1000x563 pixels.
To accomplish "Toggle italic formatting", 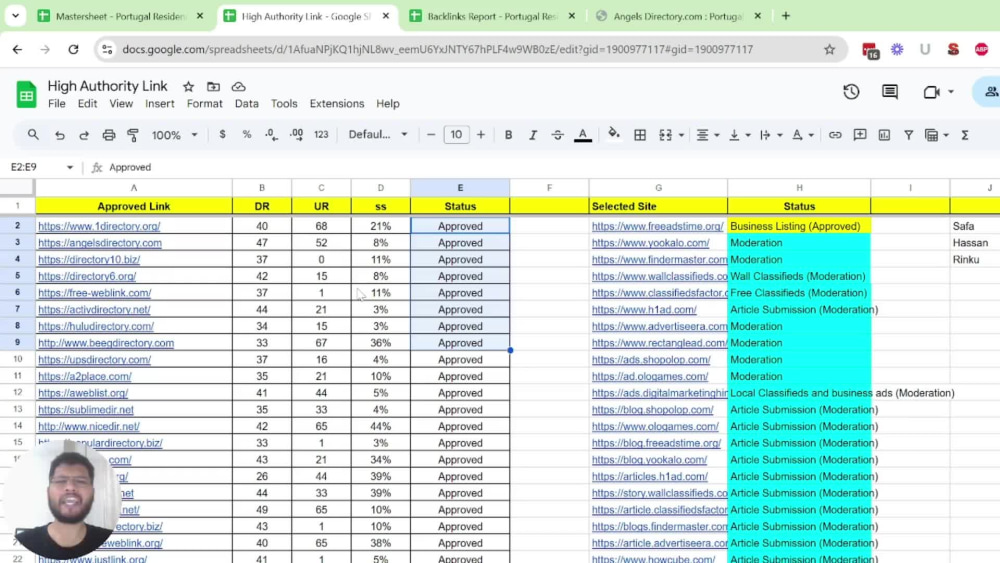I will (533, 135).
